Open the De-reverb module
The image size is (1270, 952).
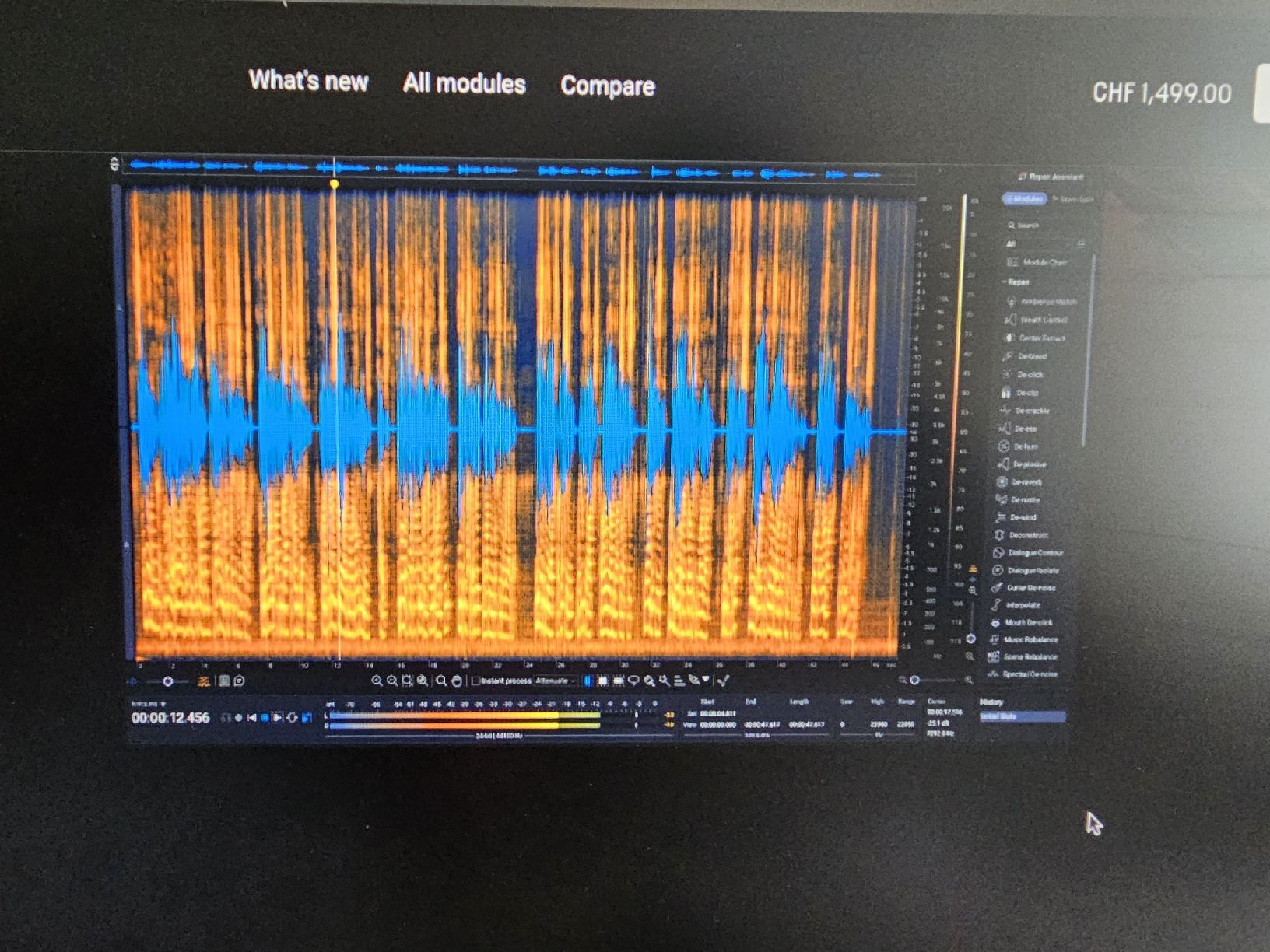[1019, 482]
